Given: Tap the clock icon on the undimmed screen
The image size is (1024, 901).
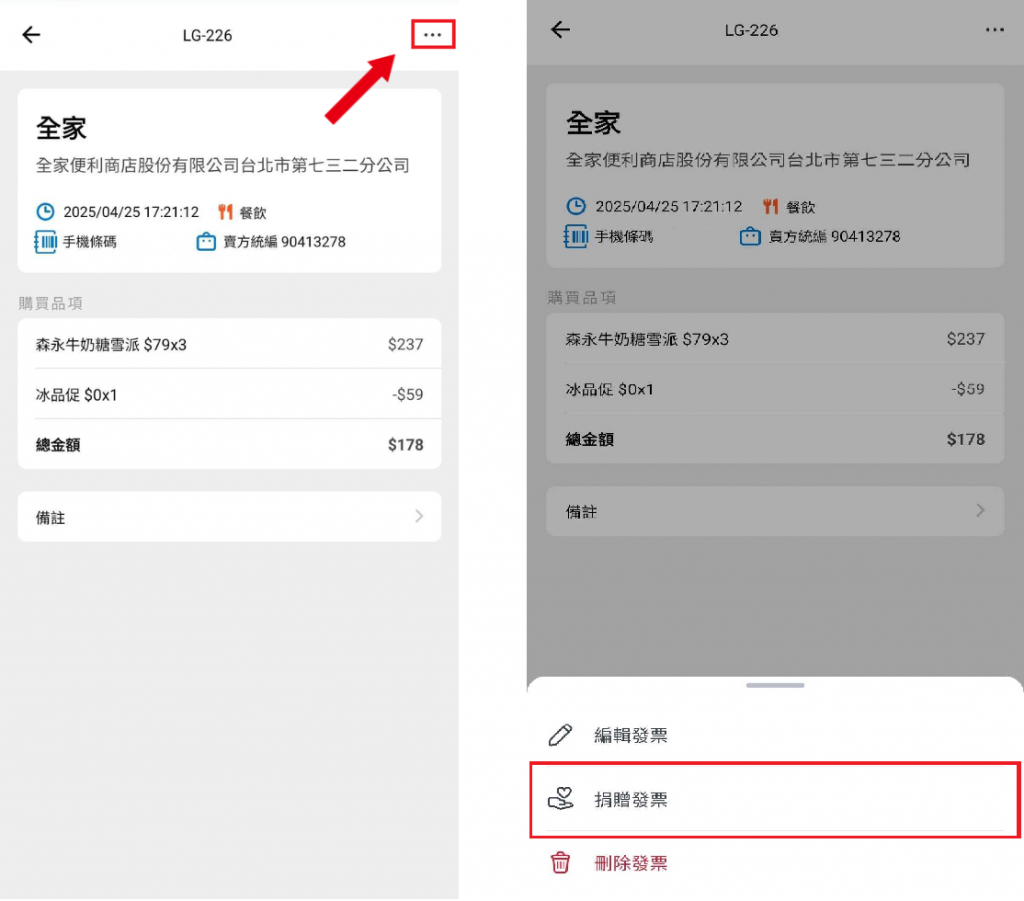Looking at the screenshot, I should (x=45, y=212).
